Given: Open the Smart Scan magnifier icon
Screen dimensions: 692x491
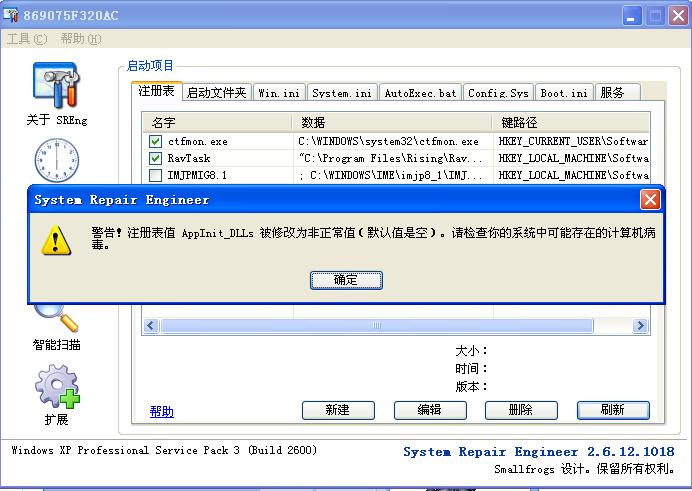Looking at the screenshot, I should 56,319.
